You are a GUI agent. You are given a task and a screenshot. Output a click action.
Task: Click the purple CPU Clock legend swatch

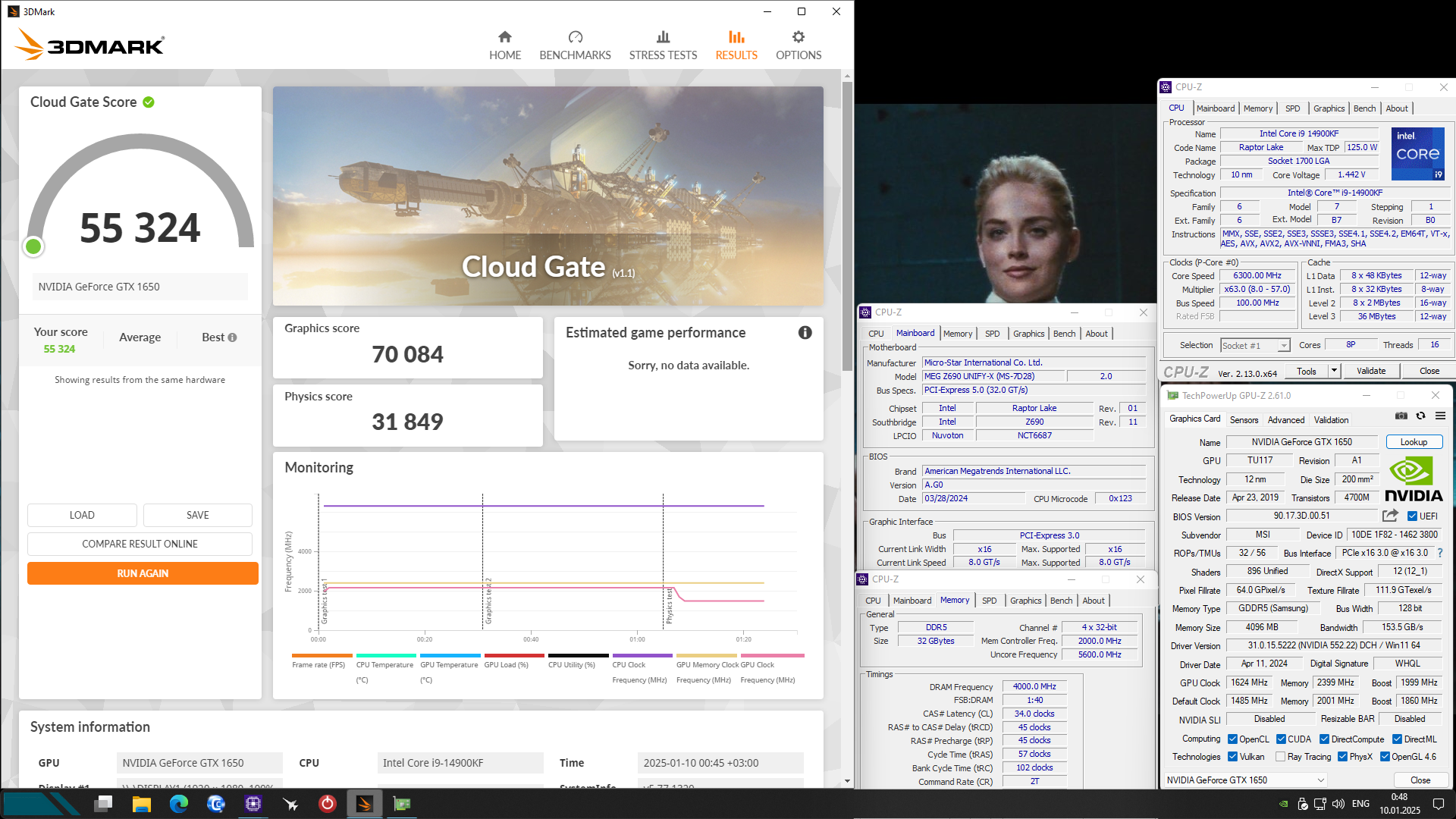pos(642,655)
